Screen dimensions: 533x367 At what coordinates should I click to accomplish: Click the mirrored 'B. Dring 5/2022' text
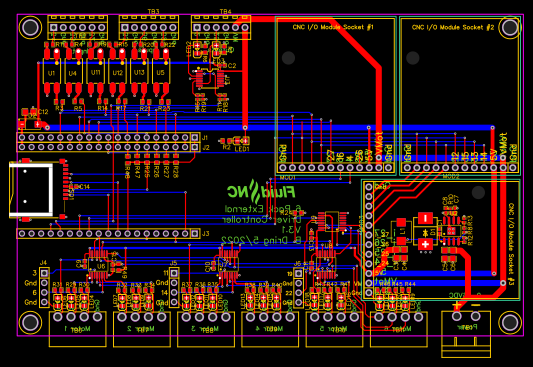click(x=262, y=241)
